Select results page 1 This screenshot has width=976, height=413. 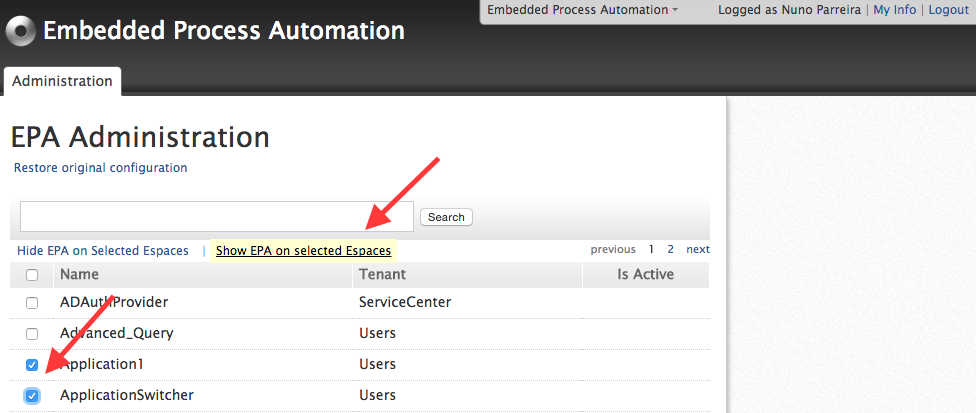click(651, 249)
